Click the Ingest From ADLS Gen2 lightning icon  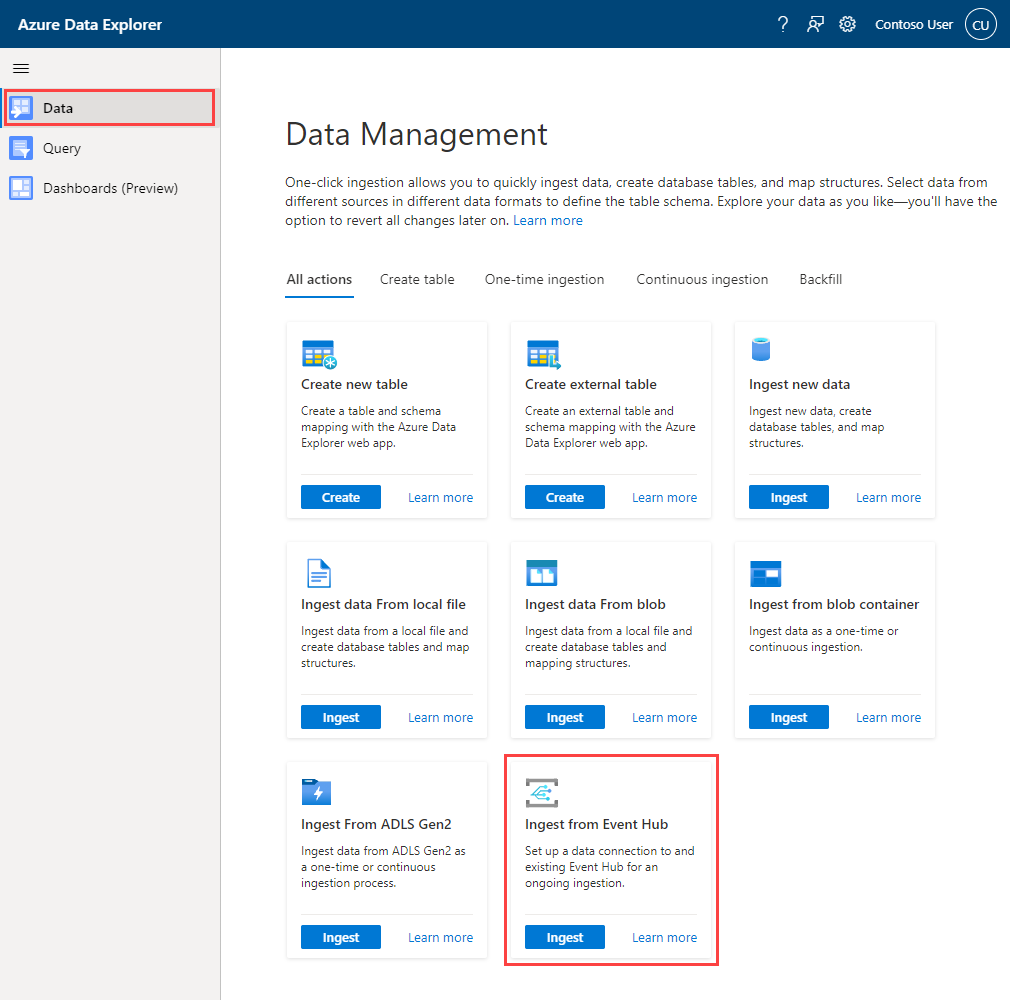click(x=318, y=792)
